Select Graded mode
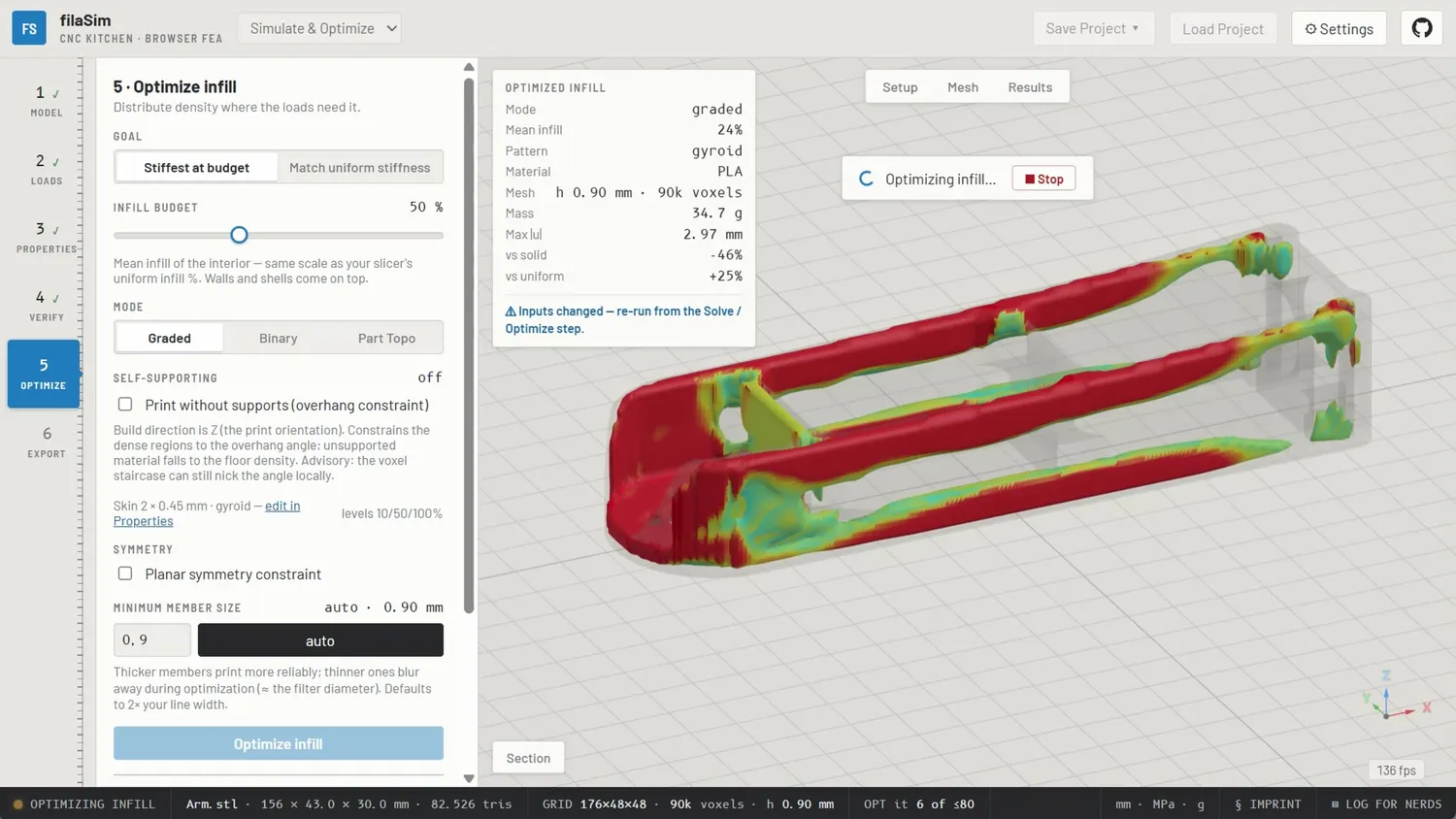Viewport: 1456px width, 819px height. (x=169, y=338)
